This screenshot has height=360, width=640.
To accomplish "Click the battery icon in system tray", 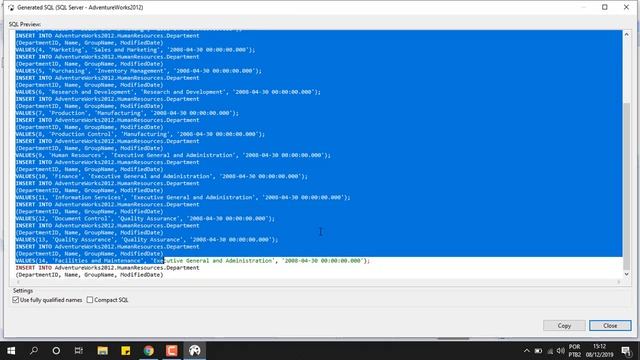I will [x=538, y=351].
